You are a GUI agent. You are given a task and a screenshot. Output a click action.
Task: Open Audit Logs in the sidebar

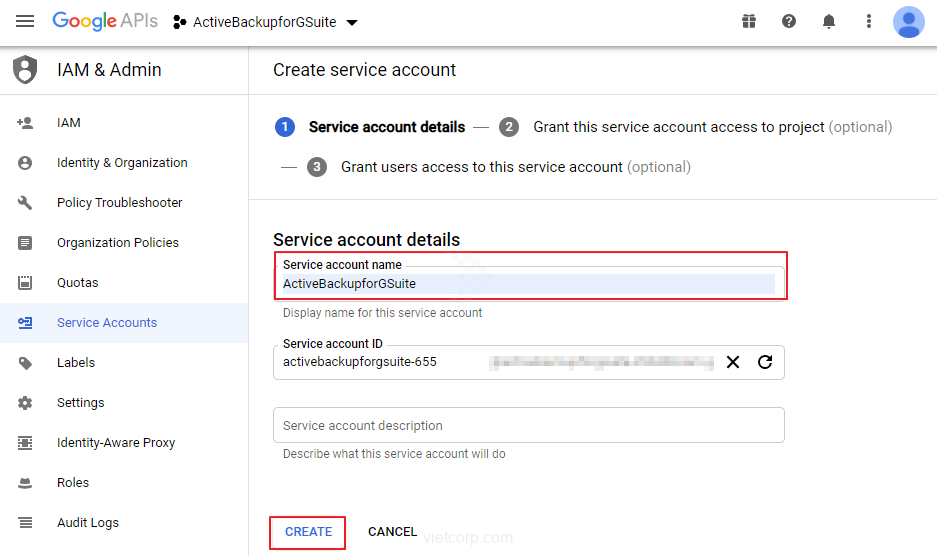click(x=88, y=523)
